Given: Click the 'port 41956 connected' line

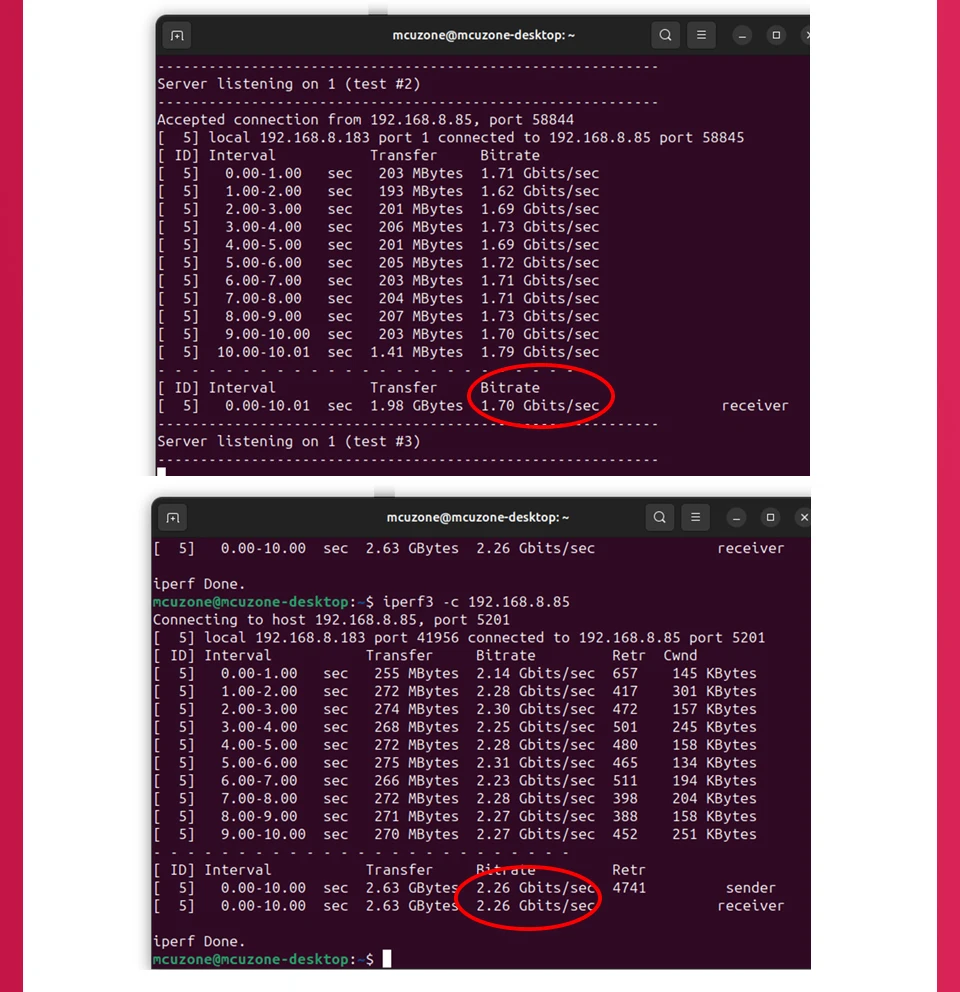Looking at the screenshot, I should click(x=459, y=638).
